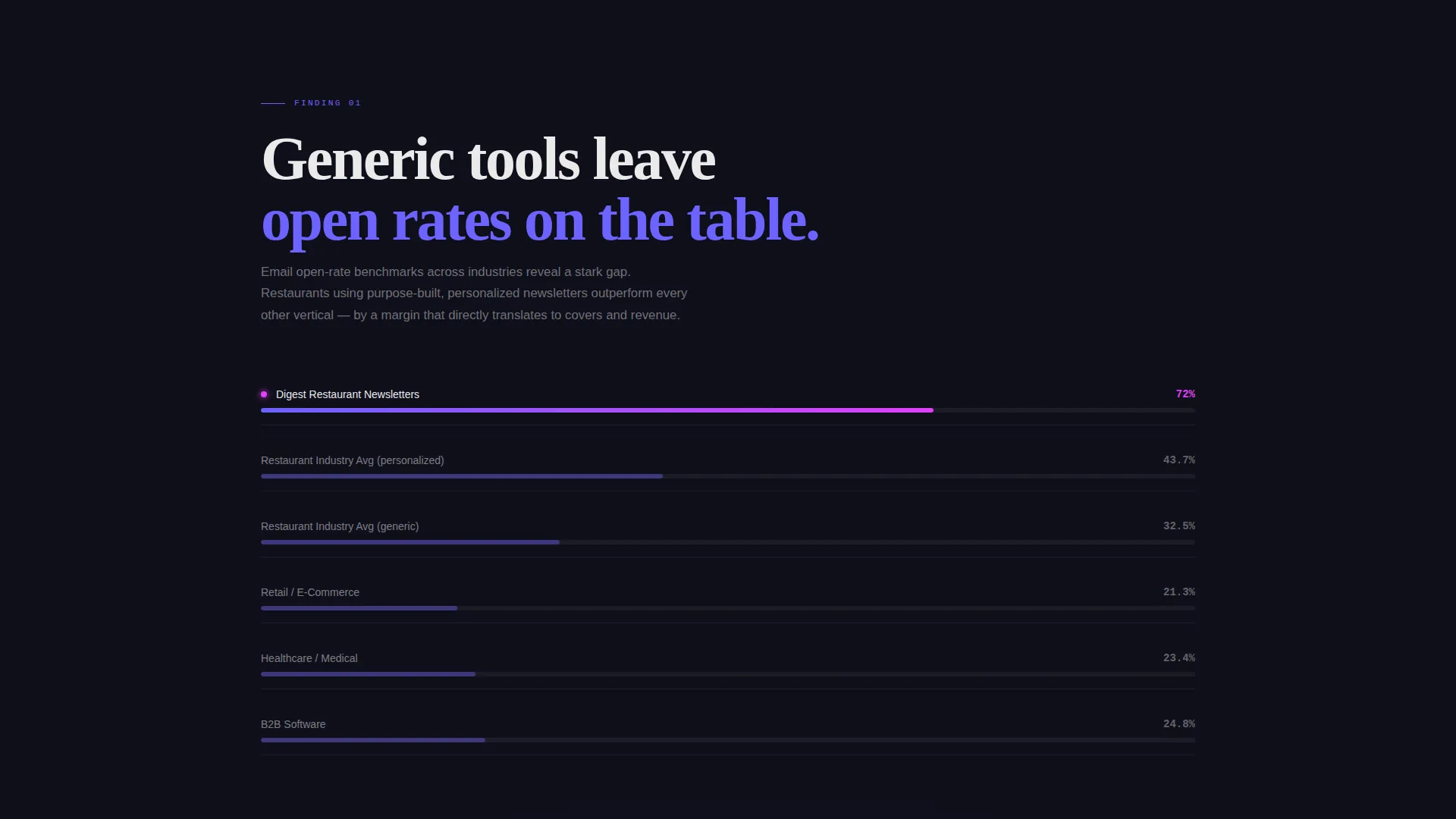1456x819 pixels.
Task: Select the 'Healthcare / Medical' label
Action: pyautogui.click(x=309, y=658)
